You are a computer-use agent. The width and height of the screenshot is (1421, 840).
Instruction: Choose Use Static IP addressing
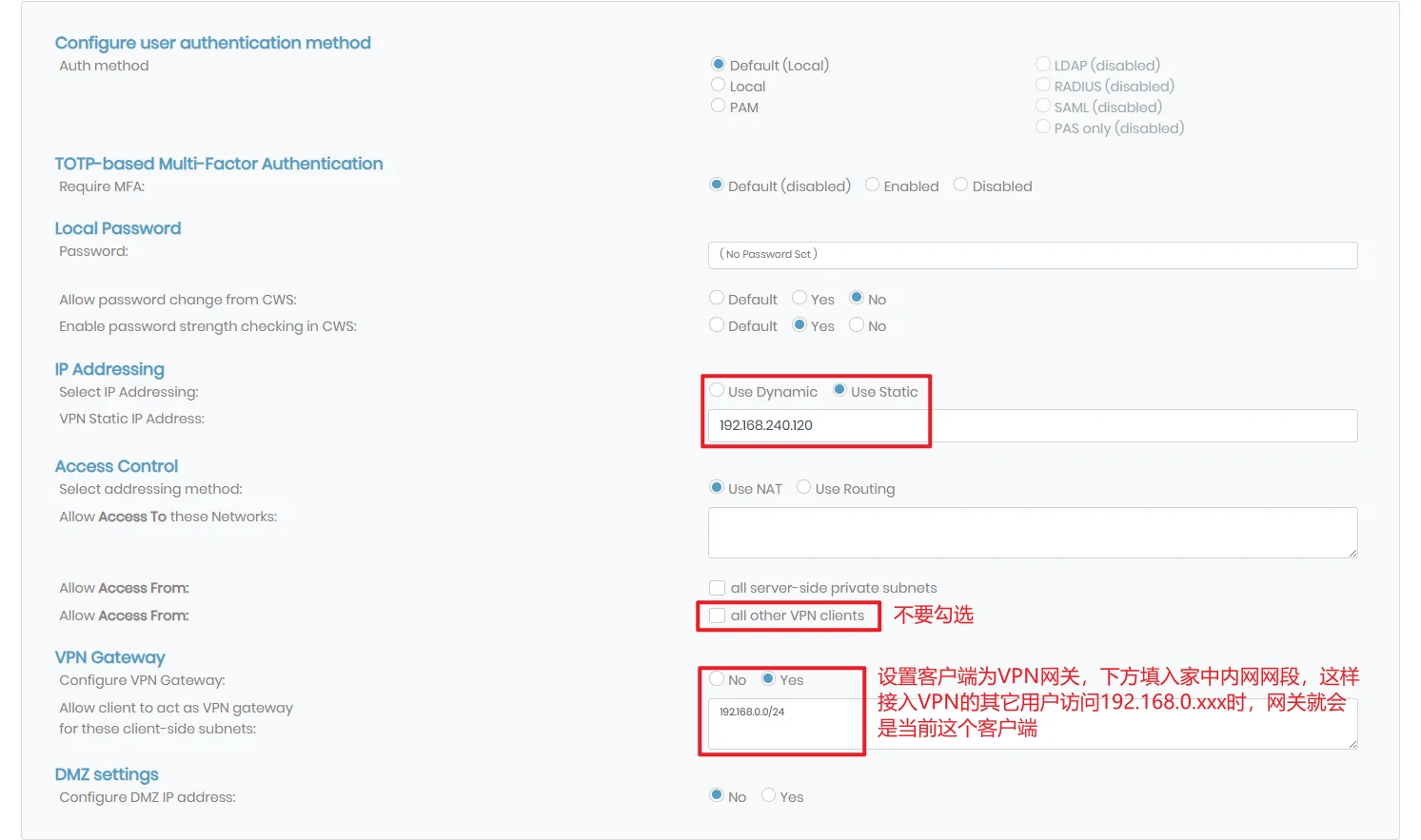839,391
